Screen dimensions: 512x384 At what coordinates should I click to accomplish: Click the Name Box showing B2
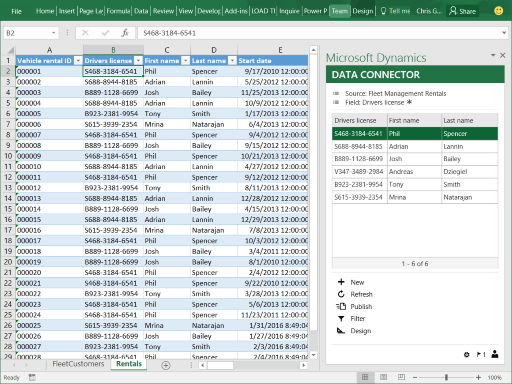click(x=27, y=33)
